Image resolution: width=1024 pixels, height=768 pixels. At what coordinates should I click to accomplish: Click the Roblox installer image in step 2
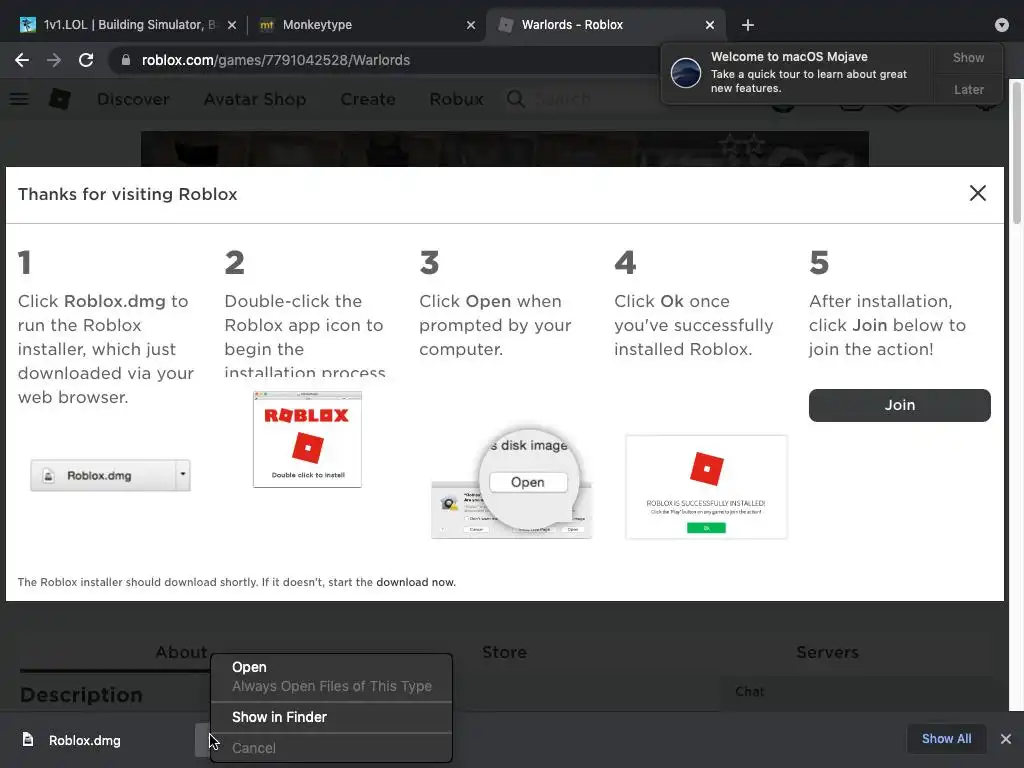tap(307, 439)
